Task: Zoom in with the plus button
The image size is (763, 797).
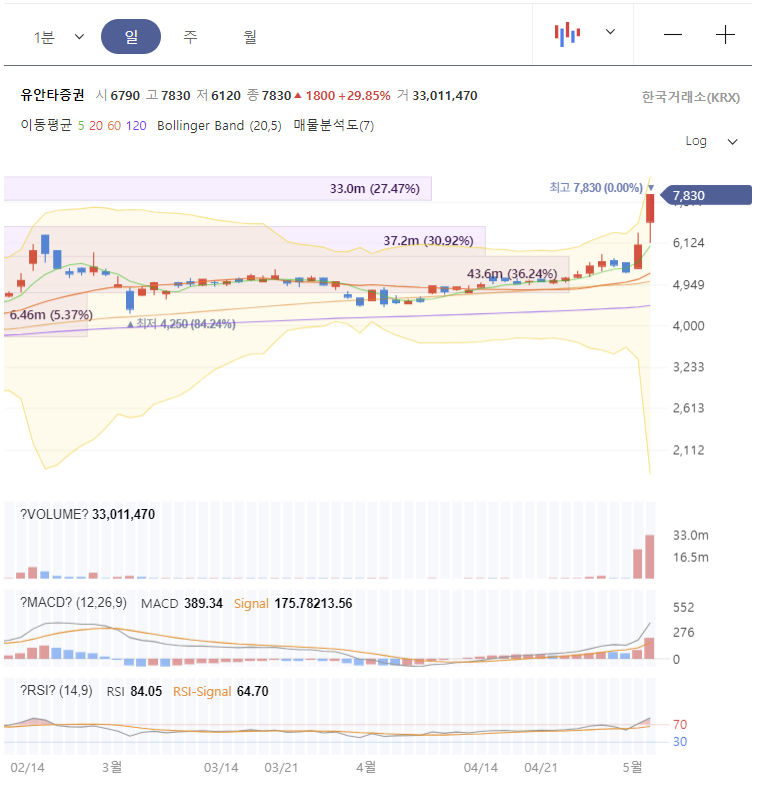Action: click(x=725, y=35)
